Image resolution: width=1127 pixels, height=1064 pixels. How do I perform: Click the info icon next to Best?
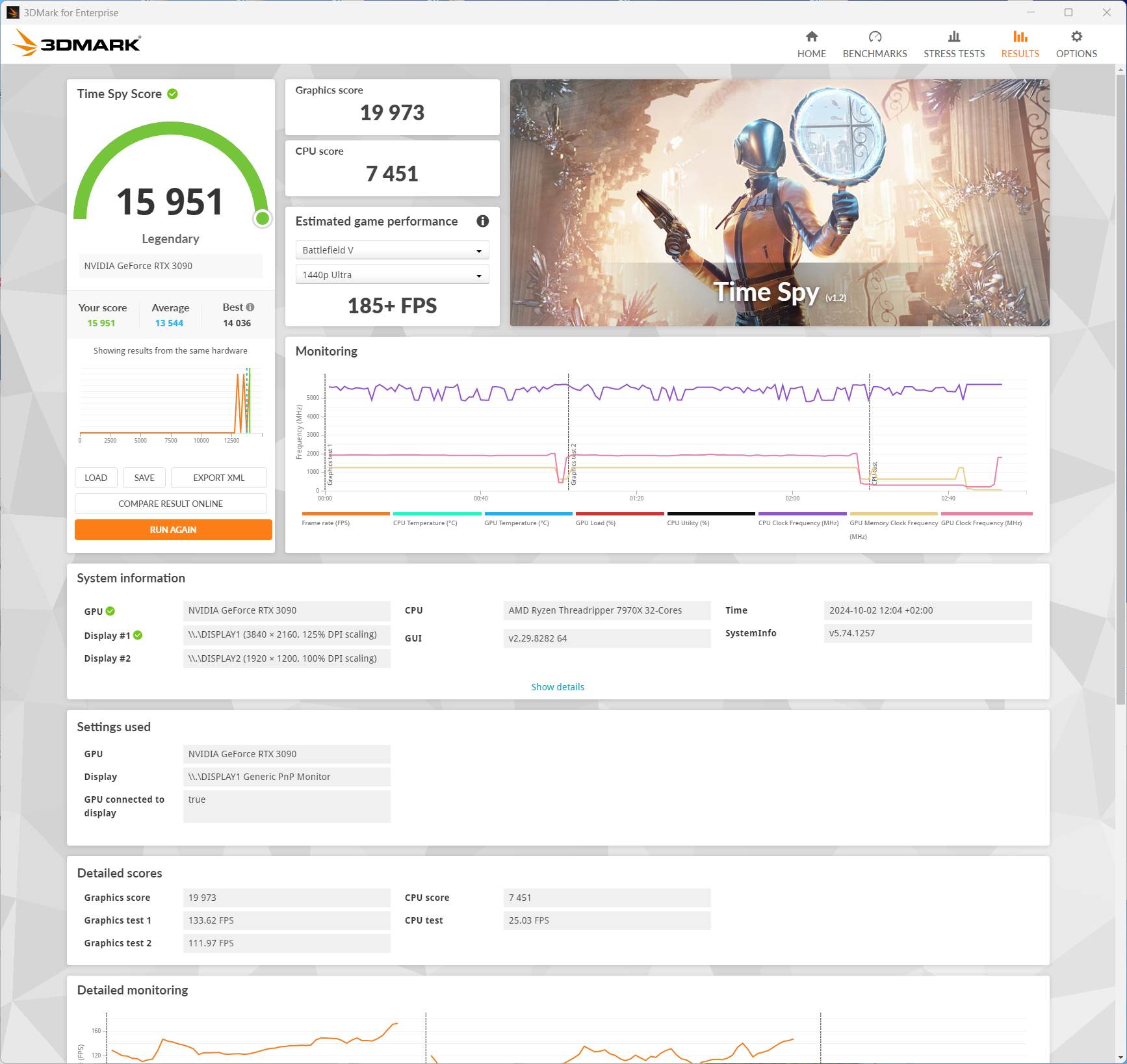250,307
